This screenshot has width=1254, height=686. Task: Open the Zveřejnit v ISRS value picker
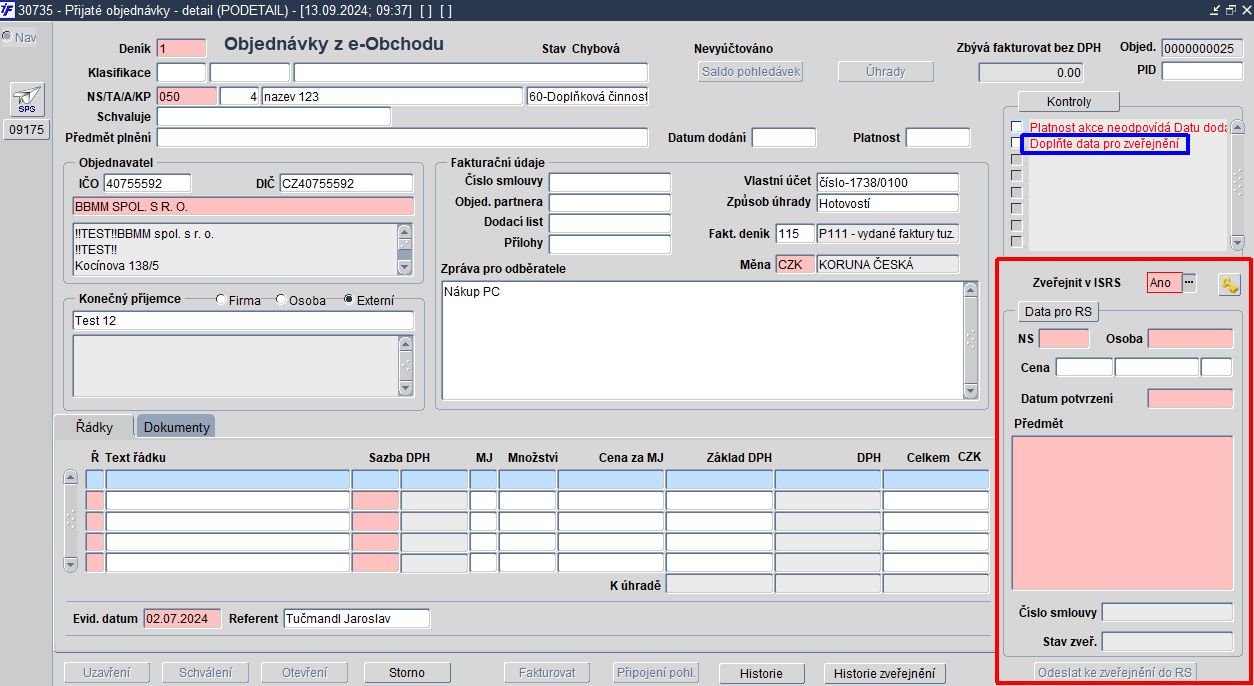[x=1189, y=283]
